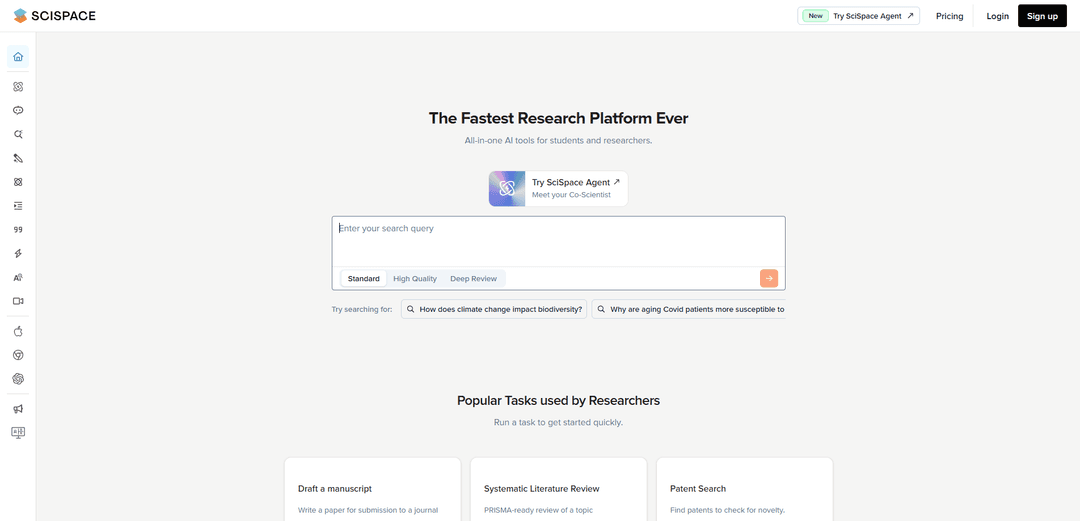Open the 'Patent Search' task card
Image resolution: width=1080 pixels, height=521 pixels.
[745, 489]
